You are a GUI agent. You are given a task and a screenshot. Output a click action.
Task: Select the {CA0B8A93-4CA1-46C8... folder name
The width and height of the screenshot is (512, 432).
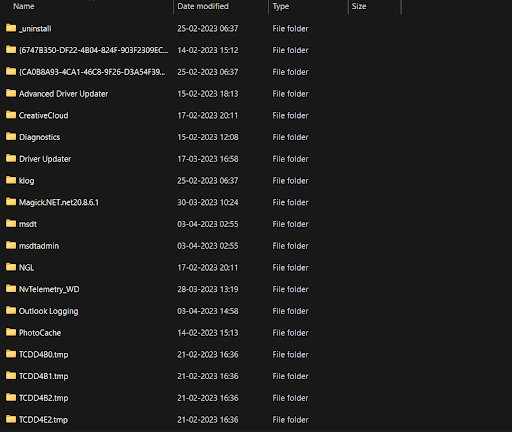coord(92,72)
